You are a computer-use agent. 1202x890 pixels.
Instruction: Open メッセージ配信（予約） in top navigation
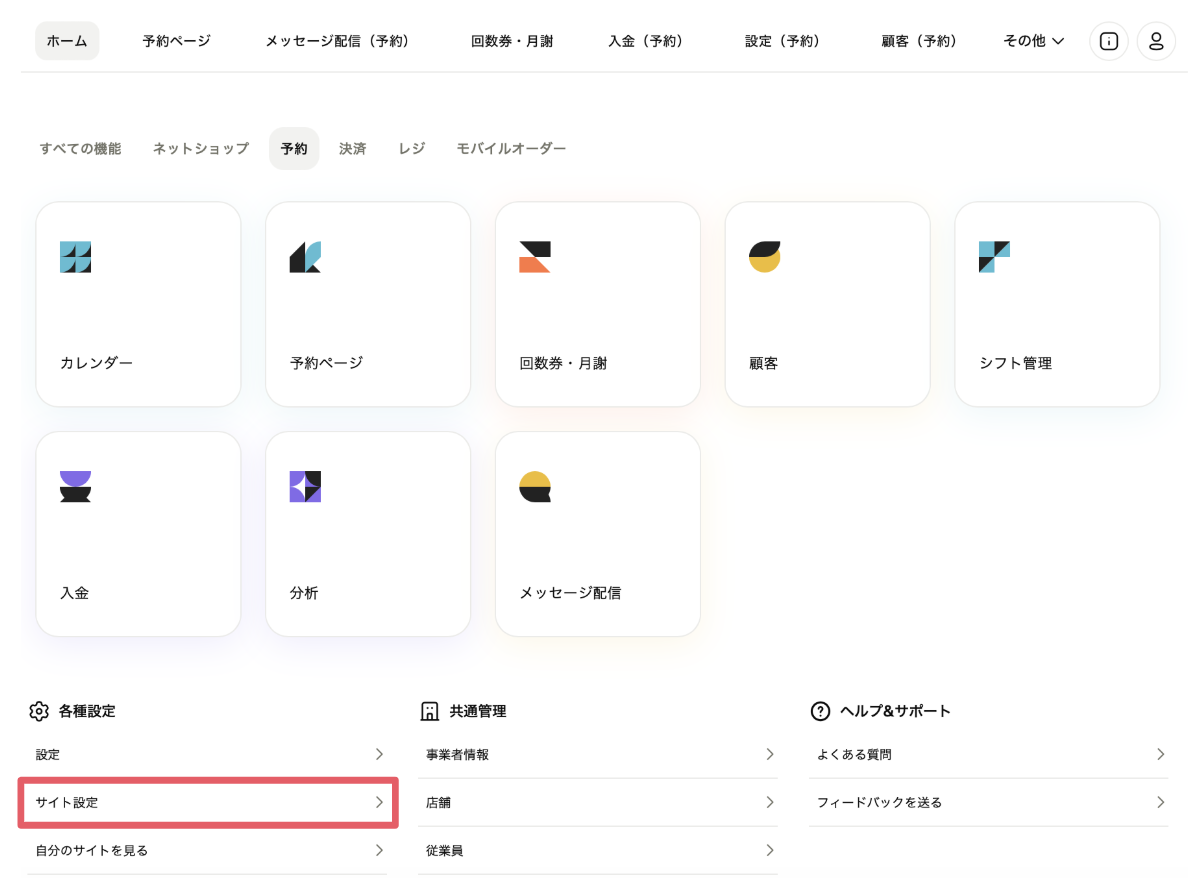coord(339,41)
